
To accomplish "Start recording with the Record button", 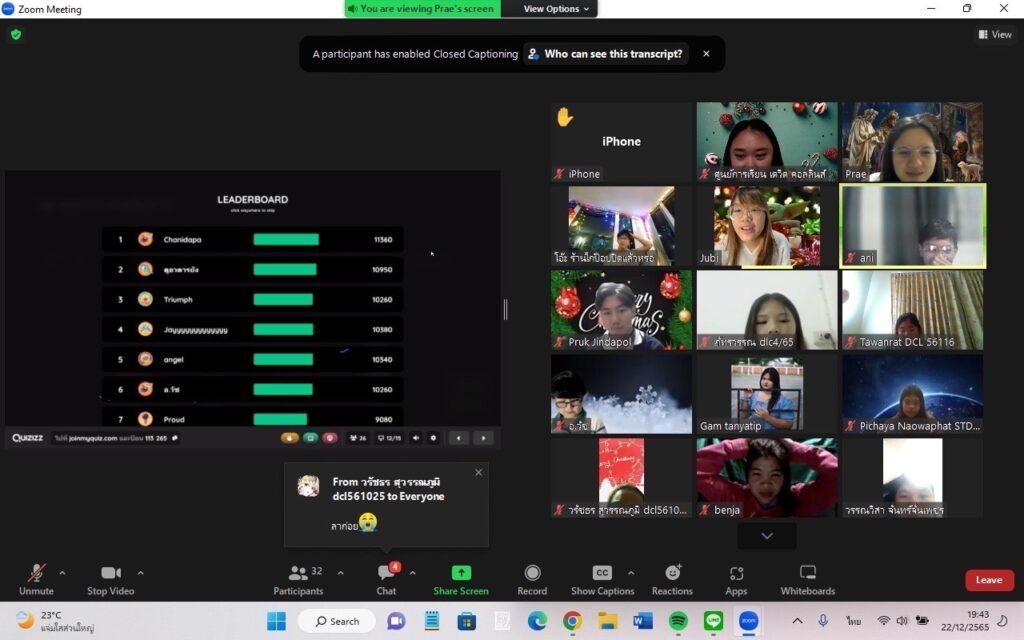I will (x=532, y=578).
